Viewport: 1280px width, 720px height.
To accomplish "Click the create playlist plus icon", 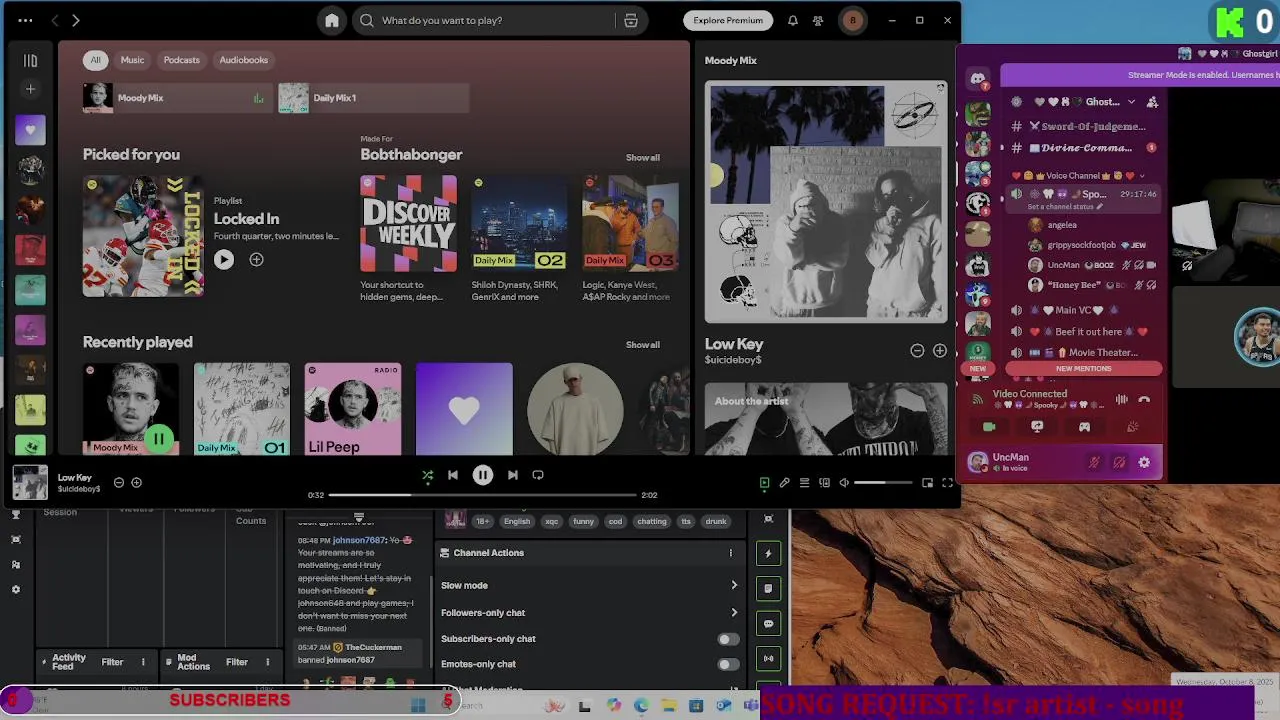I will coord(30,89).
